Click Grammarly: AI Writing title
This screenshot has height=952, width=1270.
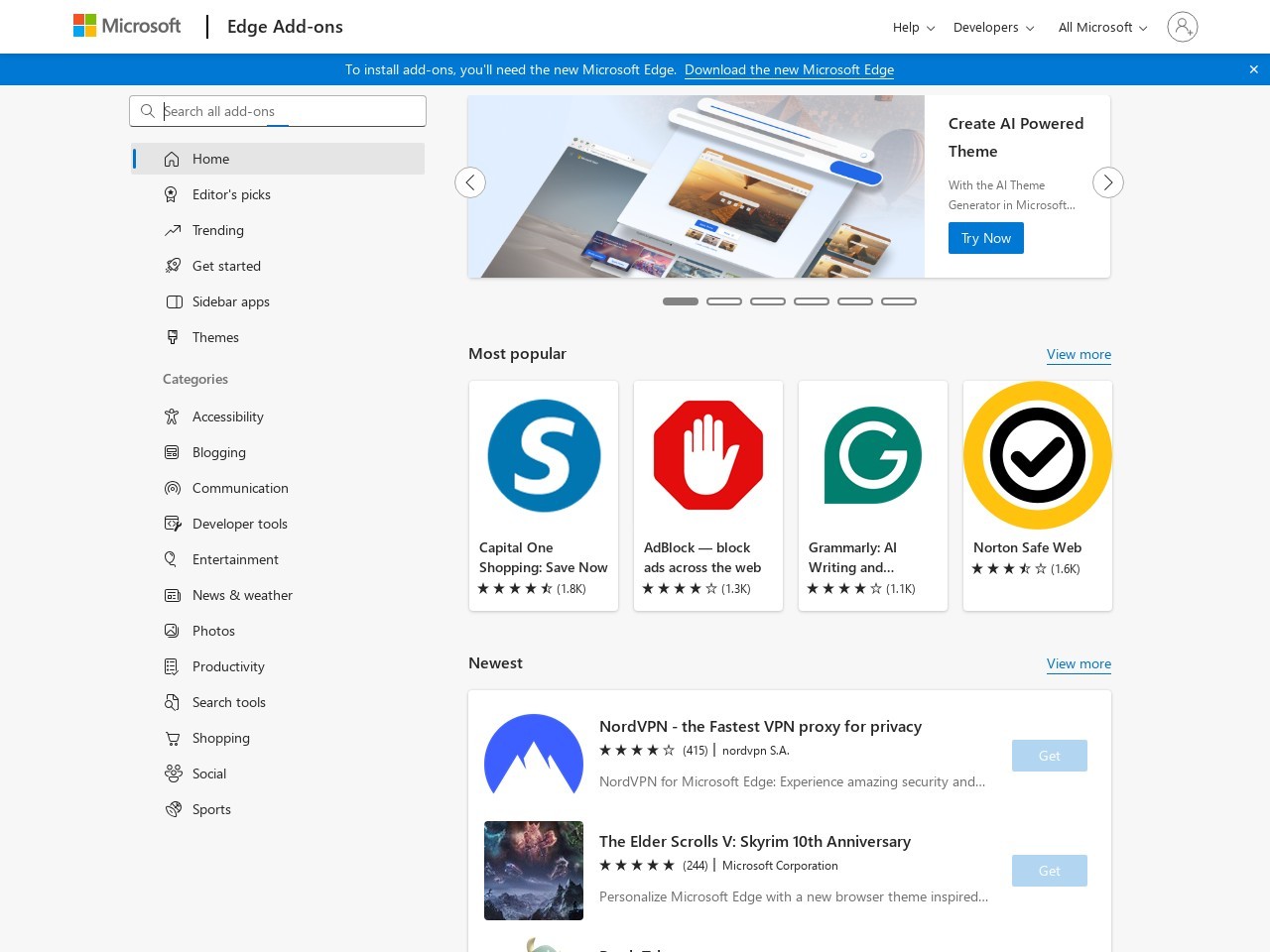click(852, 557)
